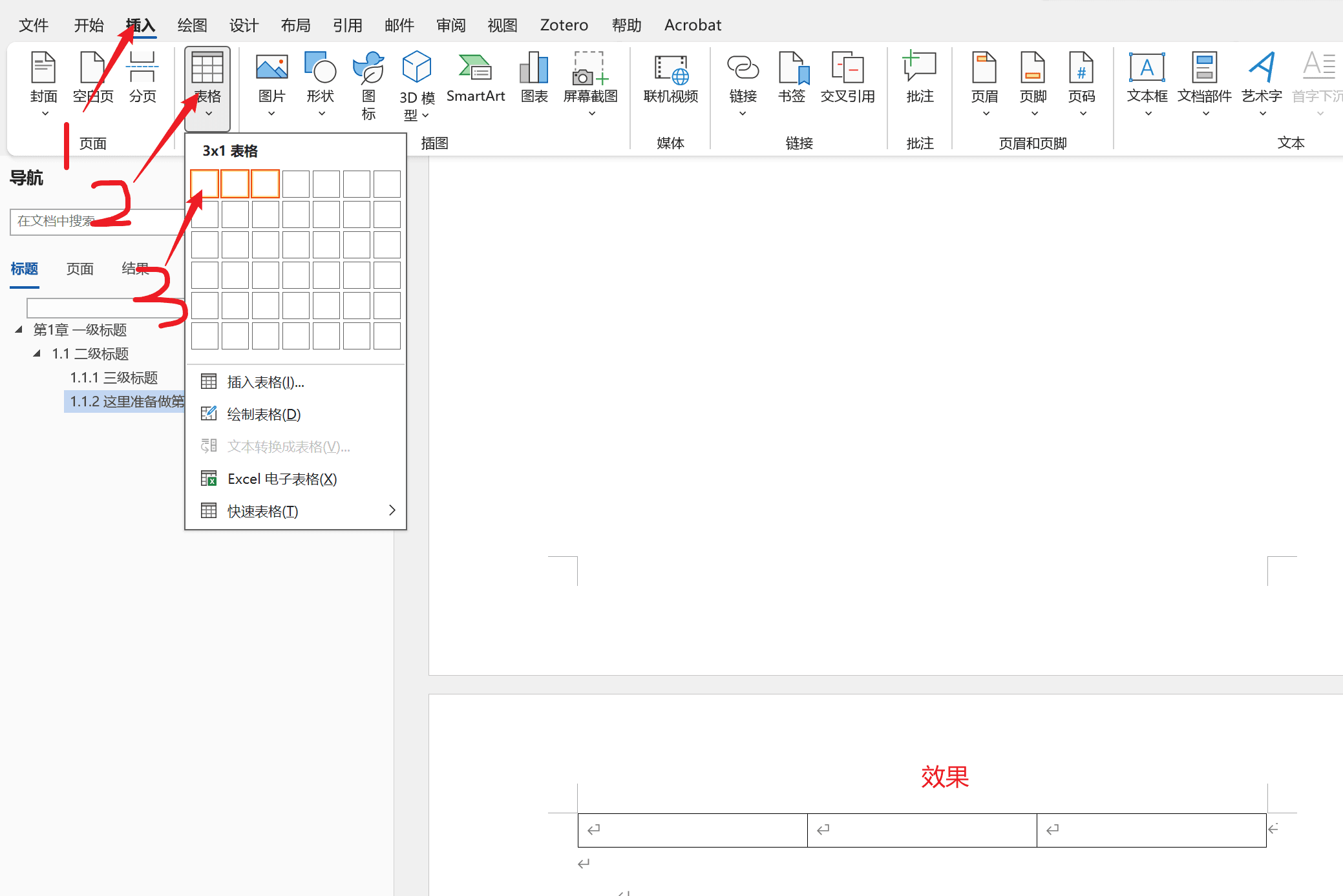Switch to 页面 tab in navigation pane
This screenshot has height=896, width=1343.
79,269
